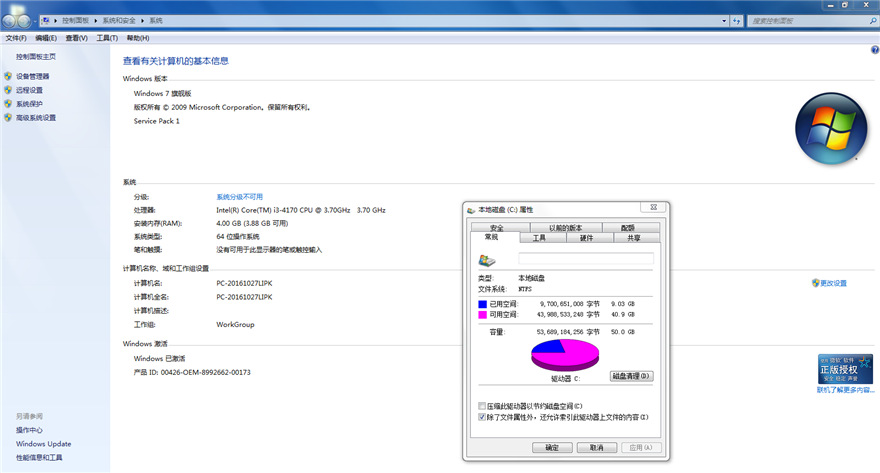The height and width of the screenshot is (473, 880).
Task: Toggle 压缩此驱动器以节约磁盘空间 checkbox
Action: click(482, 406)
